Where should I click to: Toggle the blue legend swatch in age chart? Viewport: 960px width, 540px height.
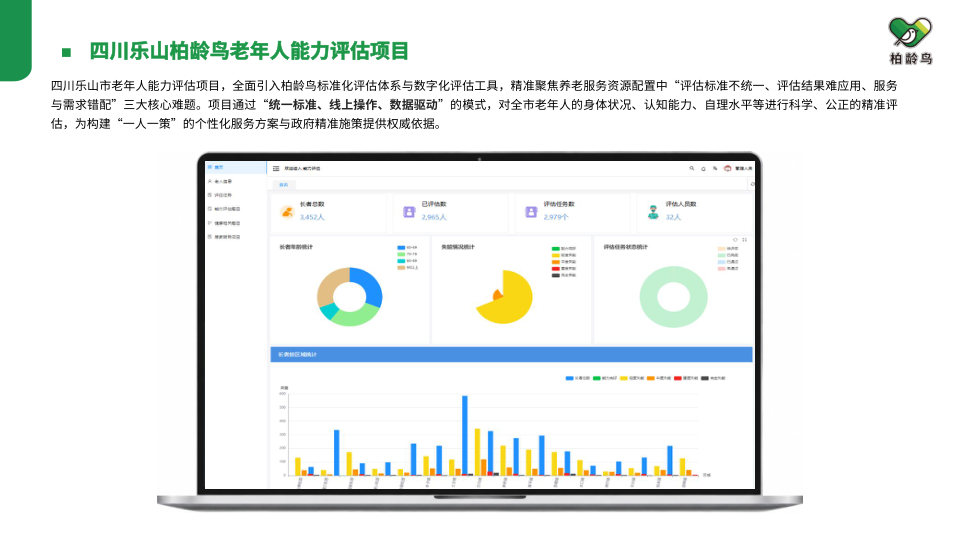pos(401,248)
